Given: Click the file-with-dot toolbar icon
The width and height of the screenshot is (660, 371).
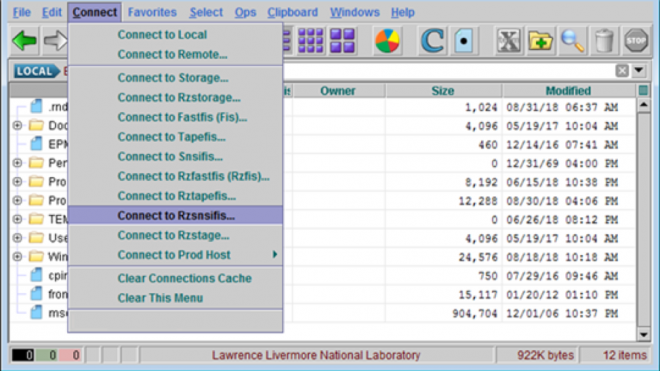Looking at the screenshot, I should click(463, 41).
